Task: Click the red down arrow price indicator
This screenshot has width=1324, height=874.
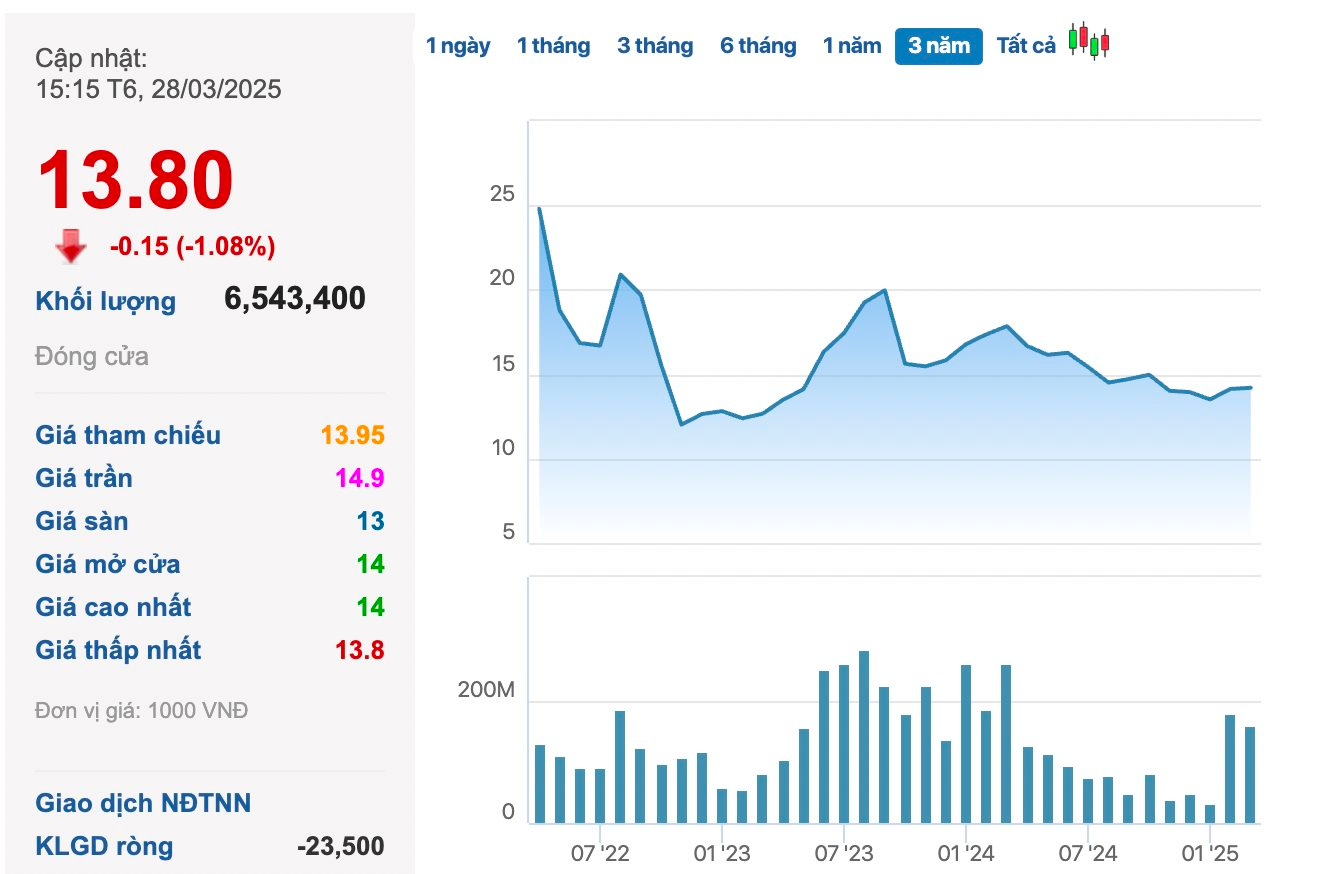Action: point(71,246)
